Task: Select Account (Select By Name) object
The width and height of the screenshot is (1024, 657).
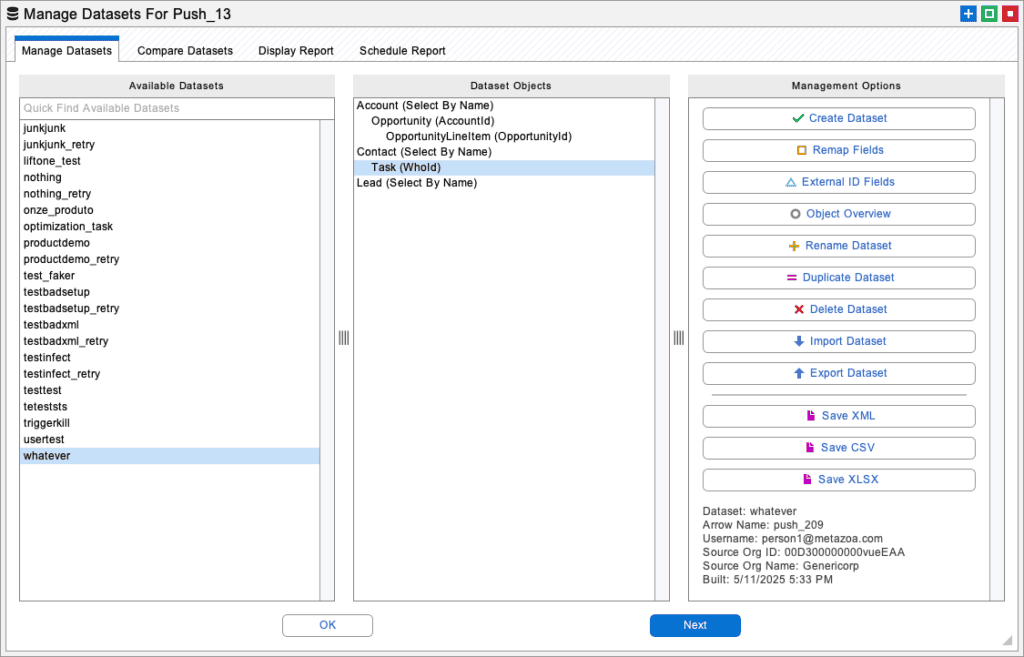Action: pyautogui.click(x=504, y=106)
